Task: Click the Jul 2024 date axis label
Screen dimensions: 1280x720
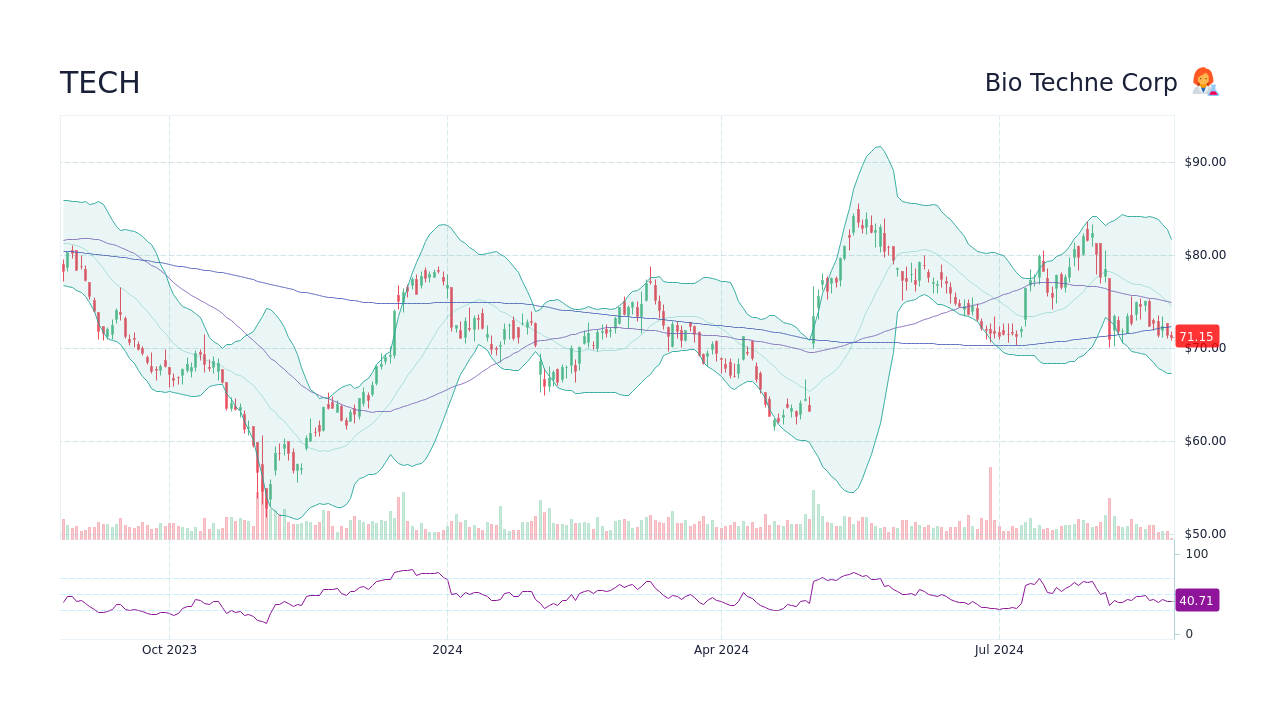Action: pos(999,650)
